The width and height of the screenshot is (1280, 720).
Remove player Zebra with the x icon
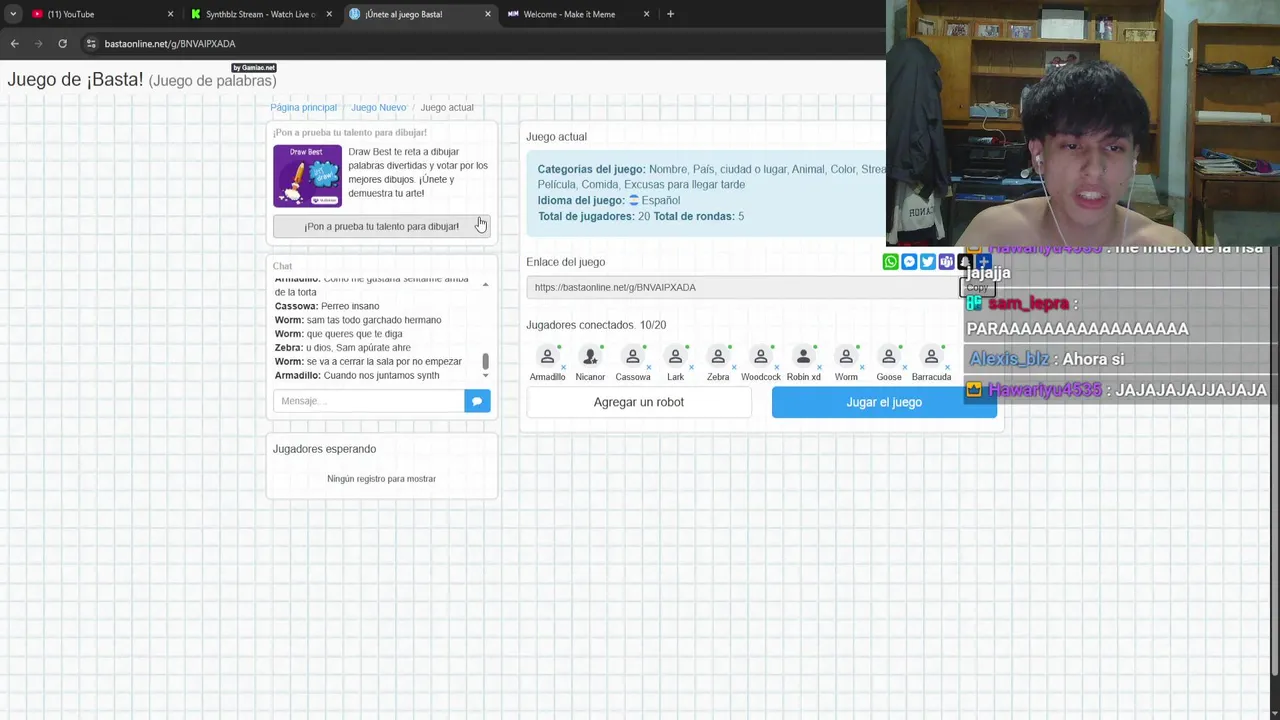(734, 367)
